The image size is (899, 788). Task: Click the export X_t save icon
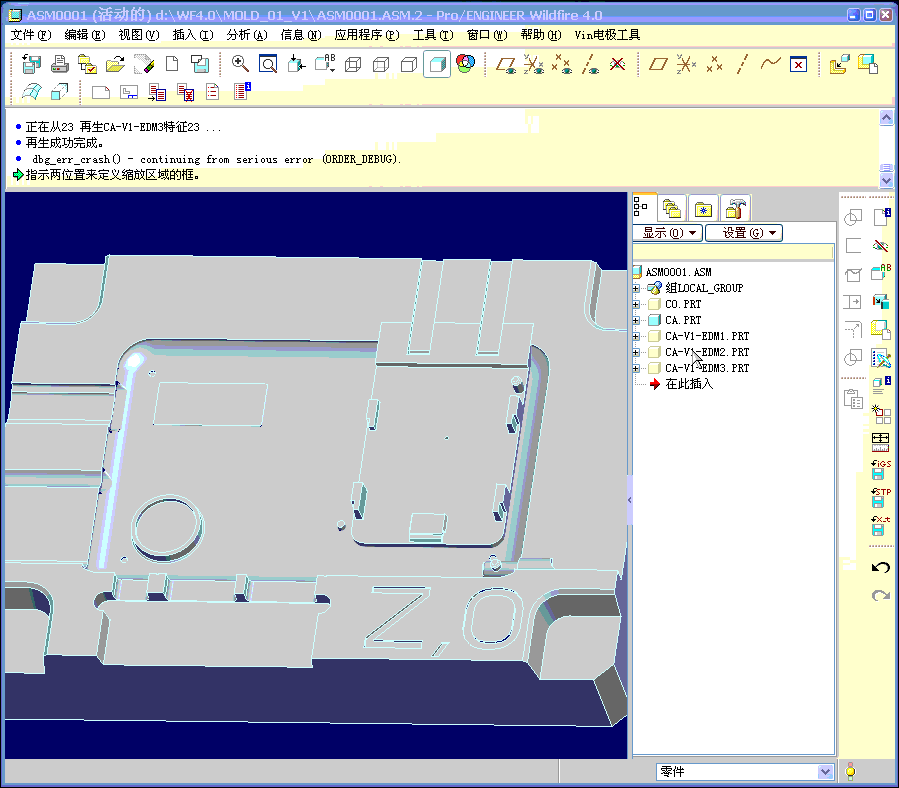pyautogui.click(x=881, y=525)
